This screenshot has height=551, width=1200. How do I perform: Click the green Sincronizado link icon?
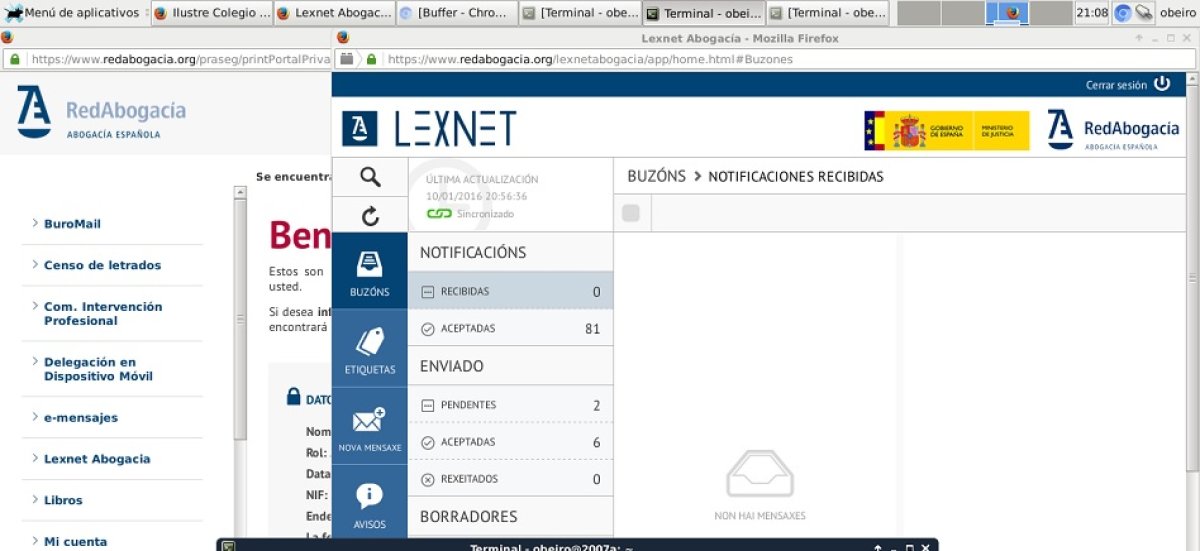point(439,214)
